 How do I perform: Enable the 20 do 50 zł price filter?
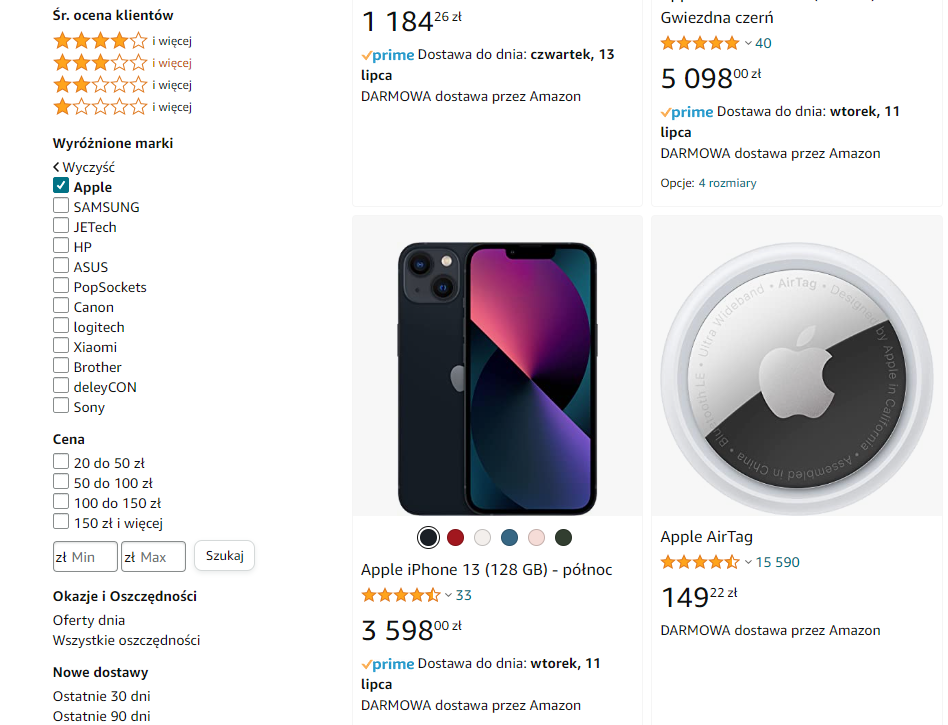[x=61, y=462]
